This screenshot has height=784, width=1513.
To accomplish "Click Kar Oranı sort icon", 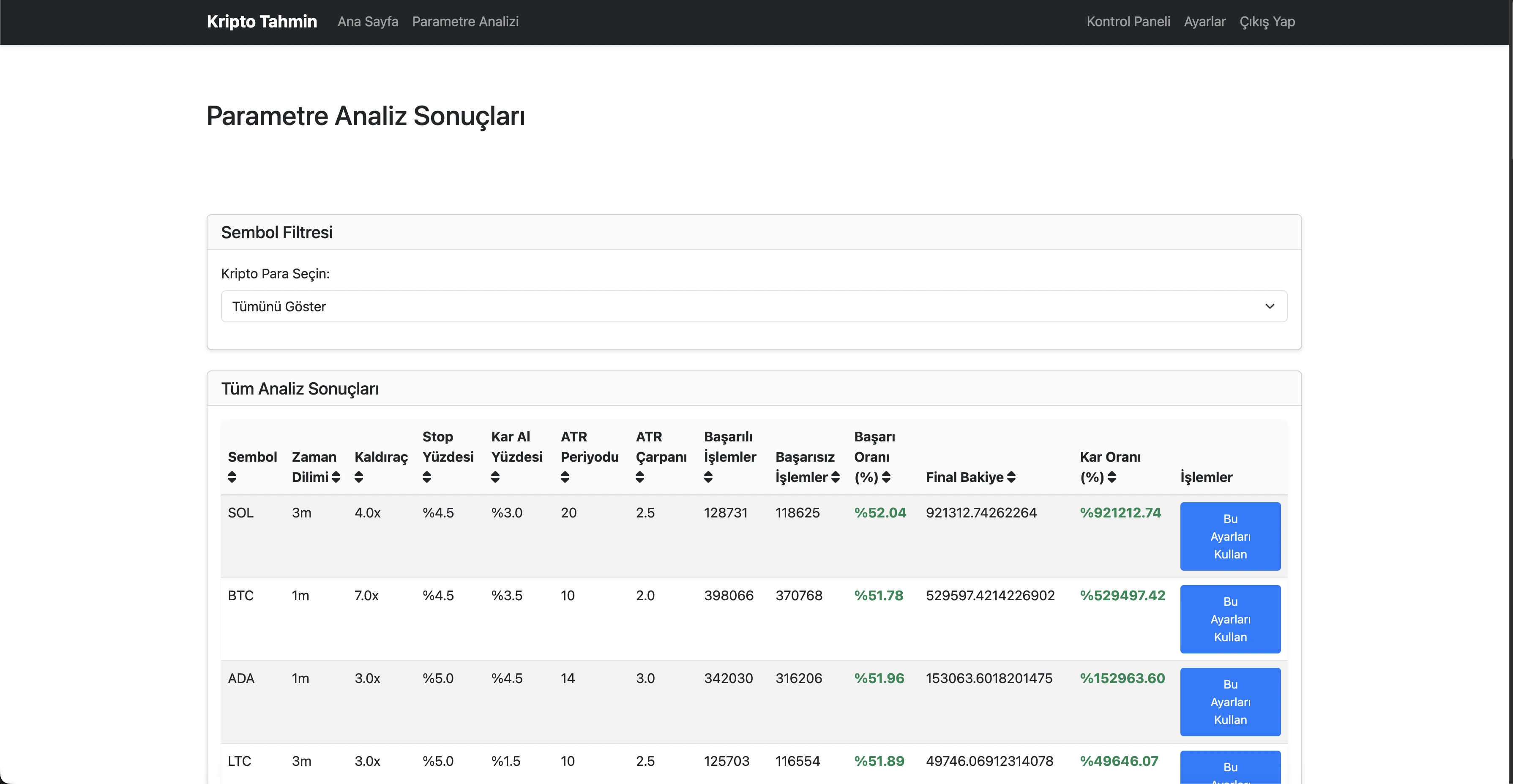I will 1112,477.
